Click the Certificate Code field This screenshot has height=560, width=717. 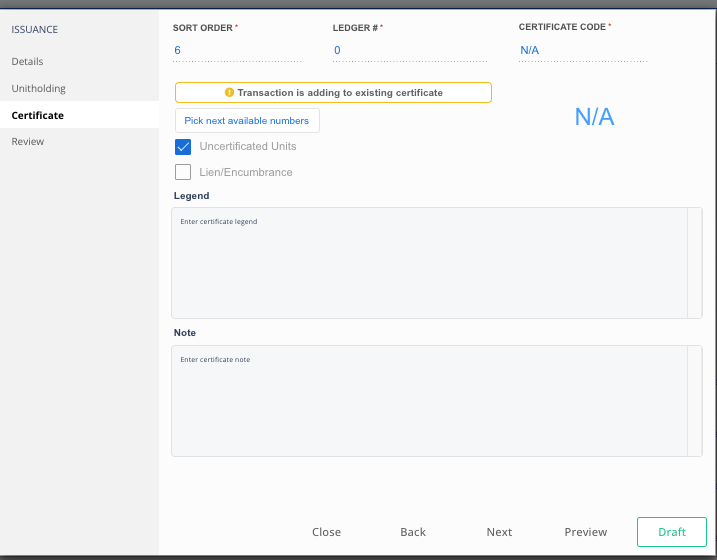tap(583, 50)
